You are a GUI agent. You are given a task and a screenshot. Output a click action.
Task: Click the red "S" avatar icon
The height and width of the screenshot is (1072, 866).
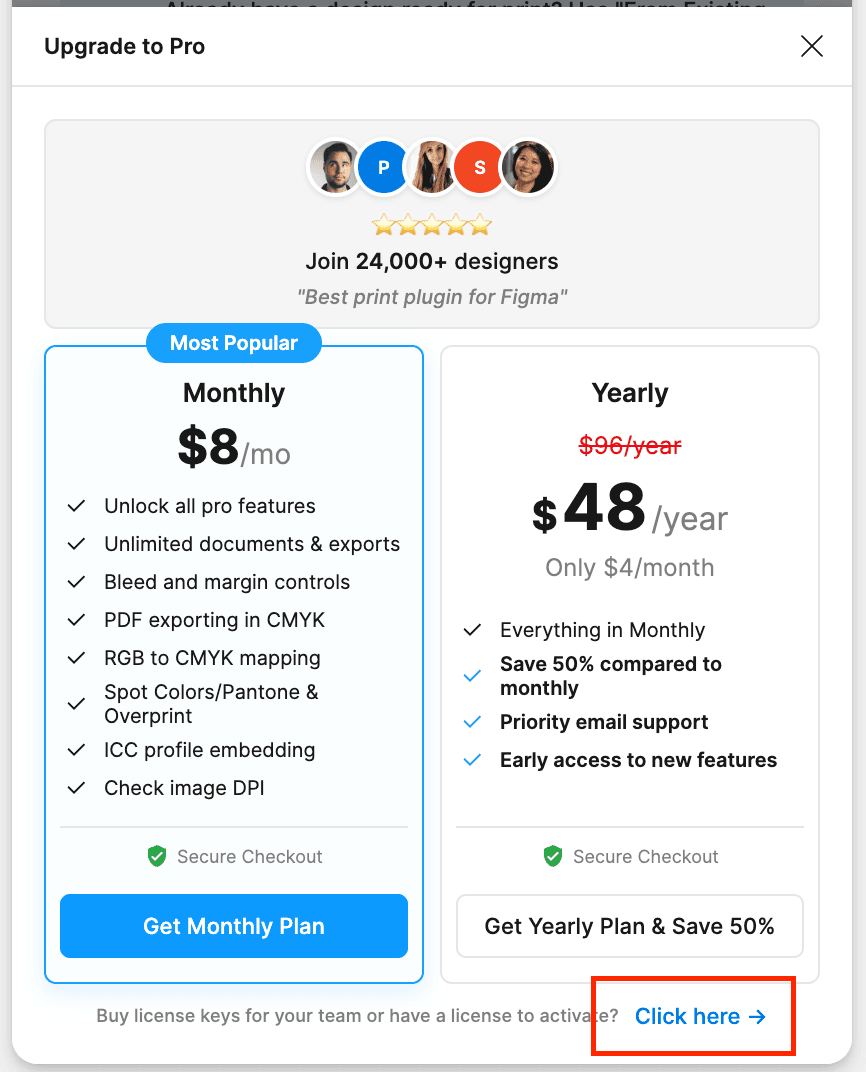click(479, 167)
